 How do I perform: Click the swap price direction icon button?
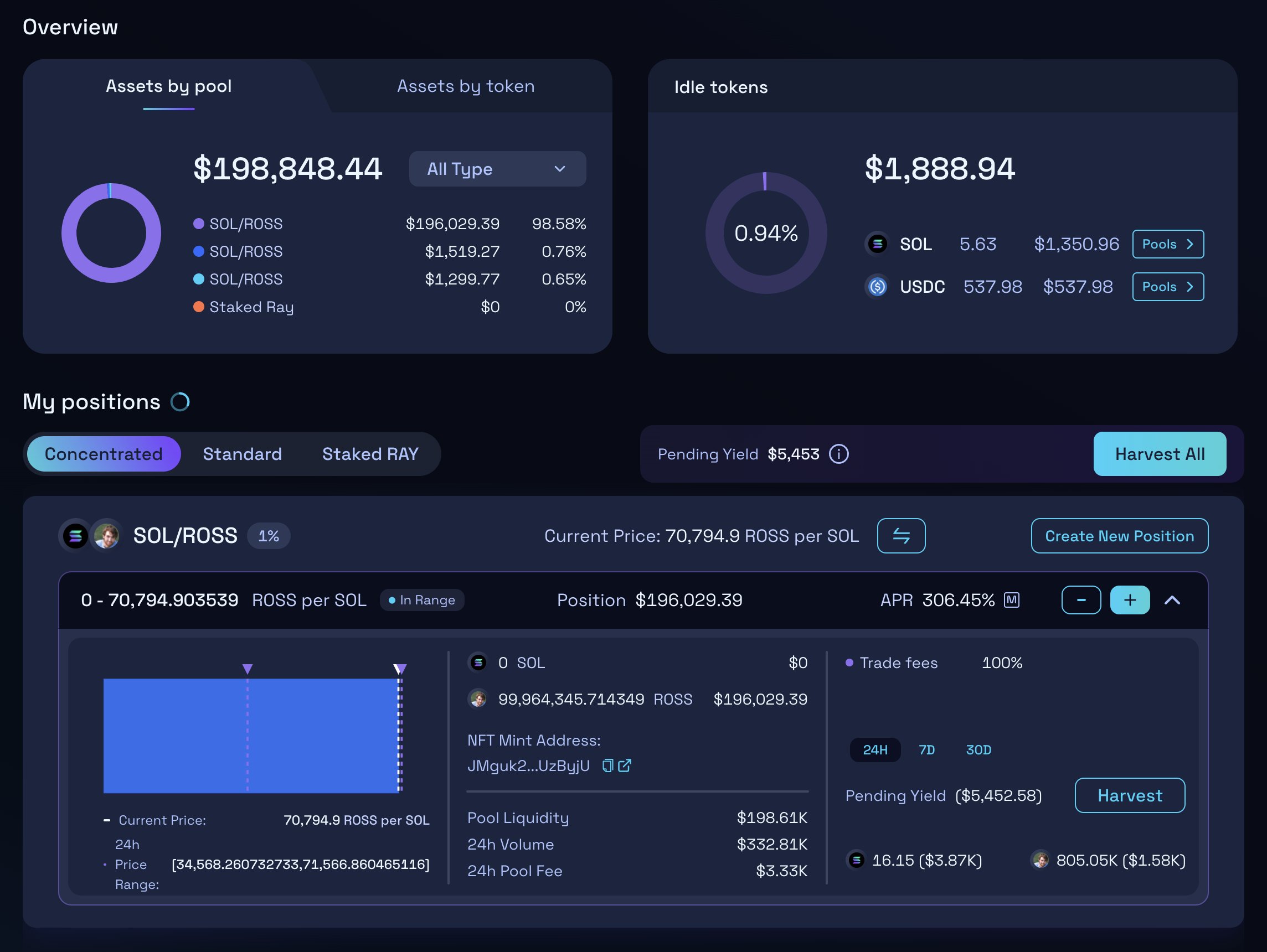[x=901, y=536]
